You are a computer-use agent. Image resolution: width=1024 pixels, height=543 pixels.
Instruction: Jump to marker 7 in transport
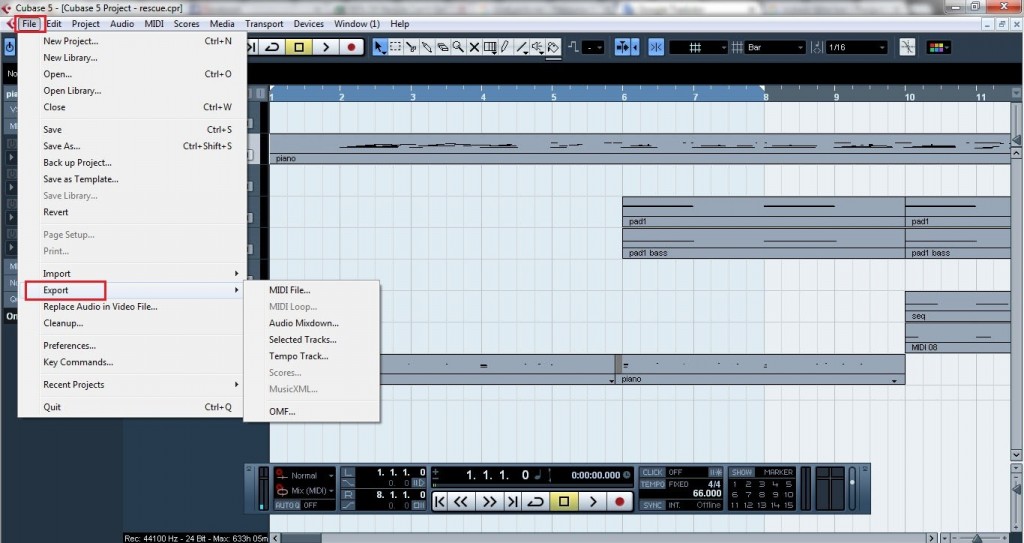748,495
